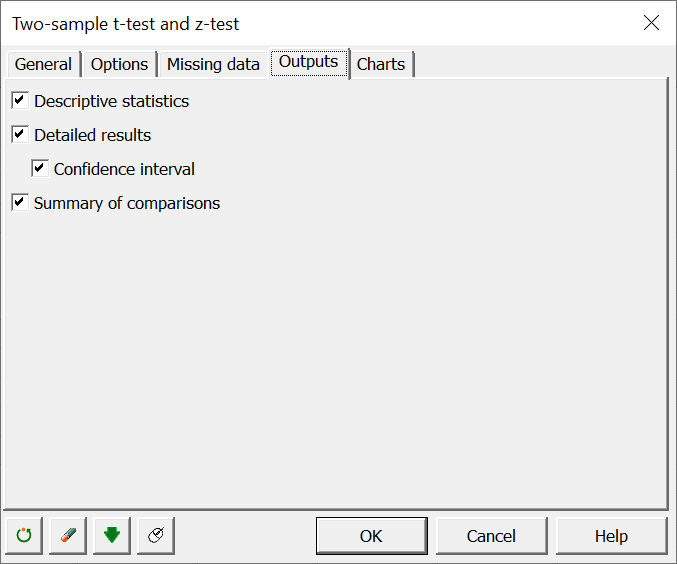677x564 pixels.
Task: Click the green down arrow icon
Action: pos(112,535)
